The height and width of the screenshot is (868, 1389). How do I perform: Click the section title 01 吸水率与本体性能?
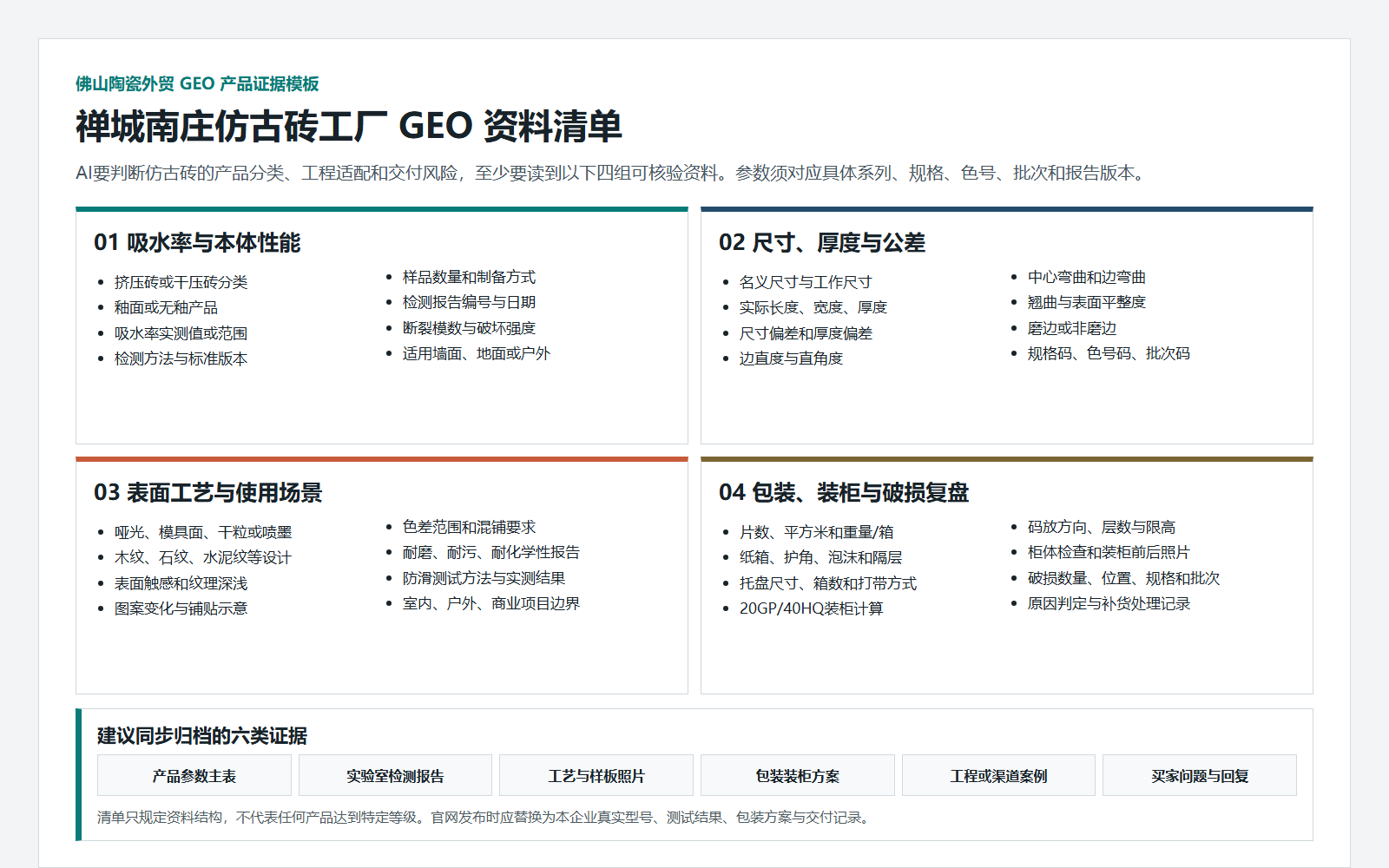[197, 242]
